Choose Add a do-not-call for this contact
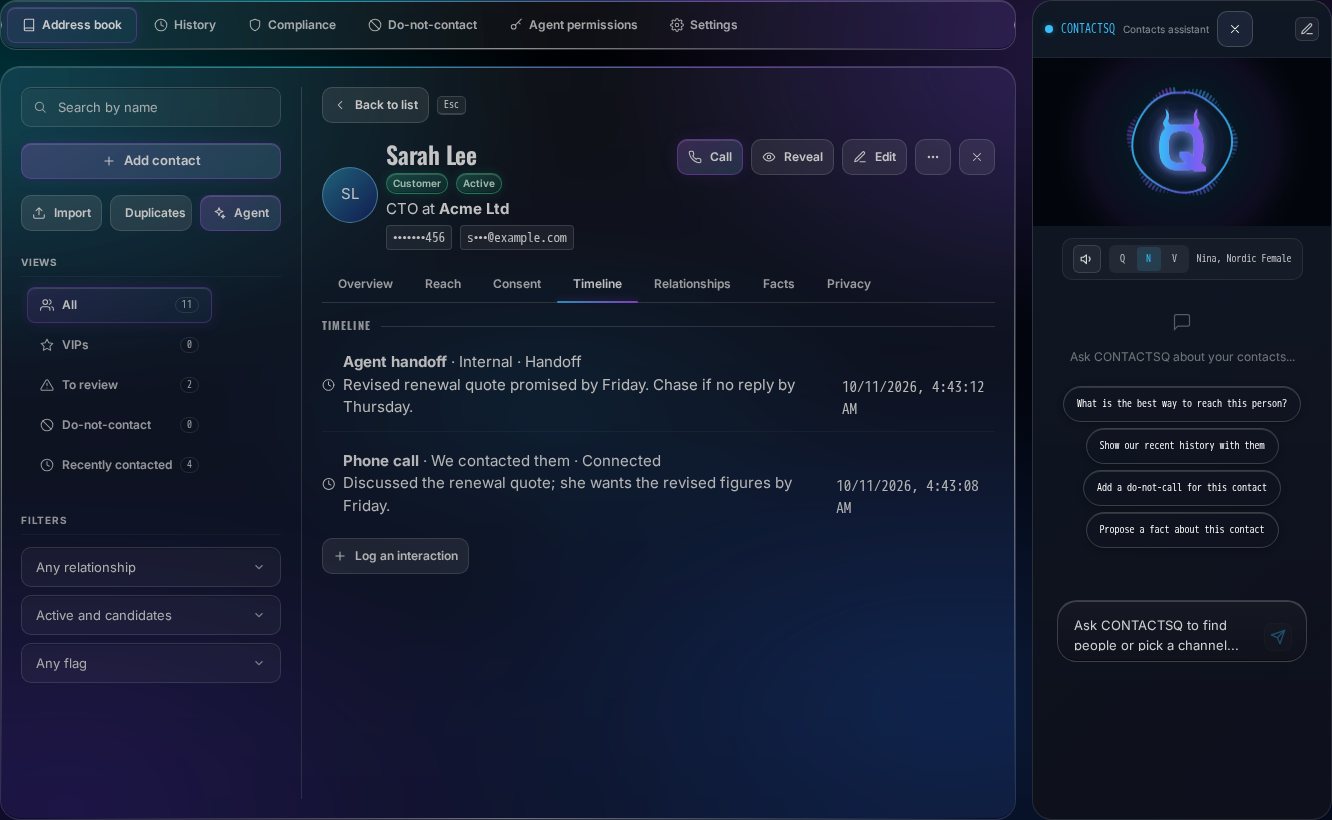This screenshot has height=820, width=1332. pyautogui.click(x=1182, y=488)
